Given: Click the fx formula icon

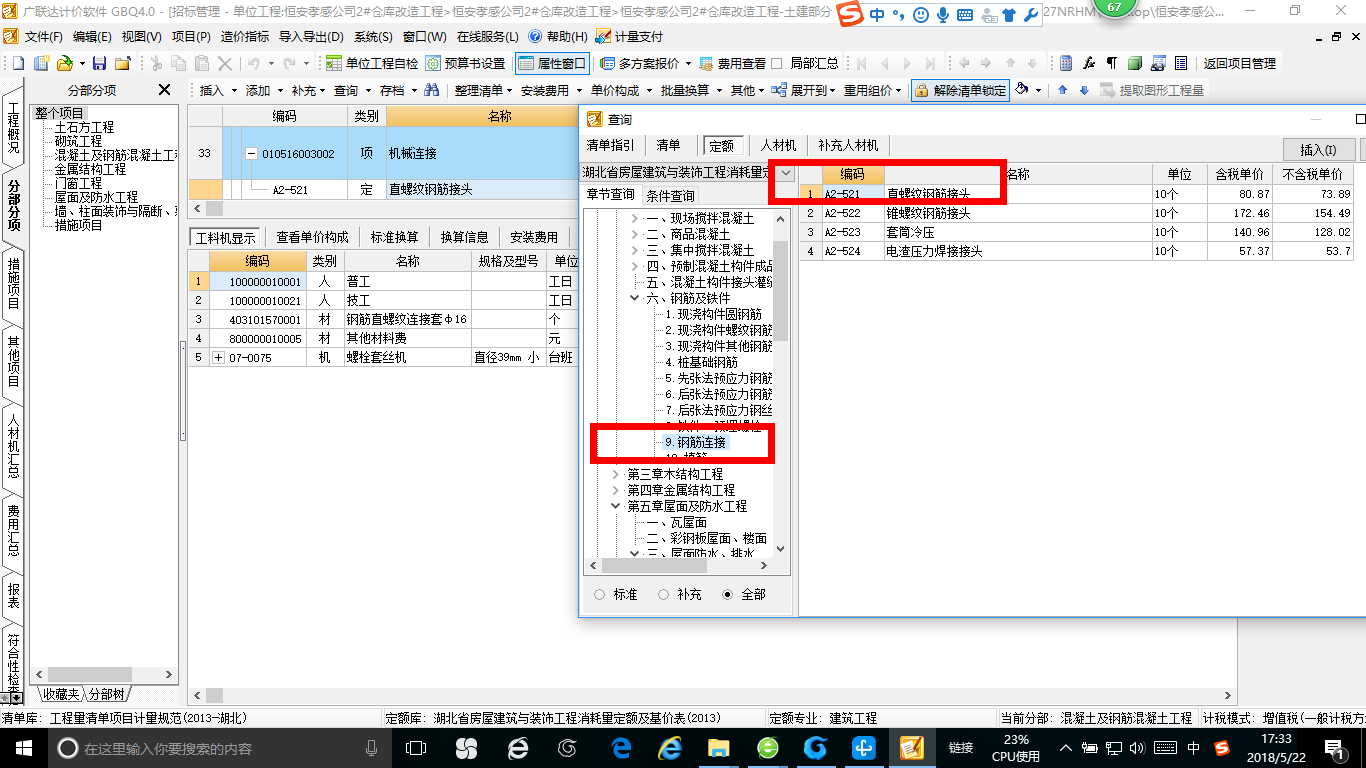Looking at the screenshot, I should point(1090,63).
